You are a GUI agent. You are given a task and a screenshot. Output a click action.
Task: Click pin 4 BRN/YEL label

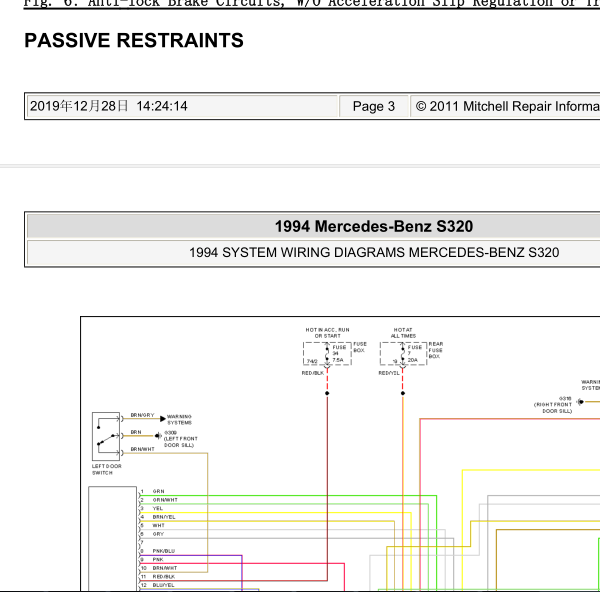164,517
